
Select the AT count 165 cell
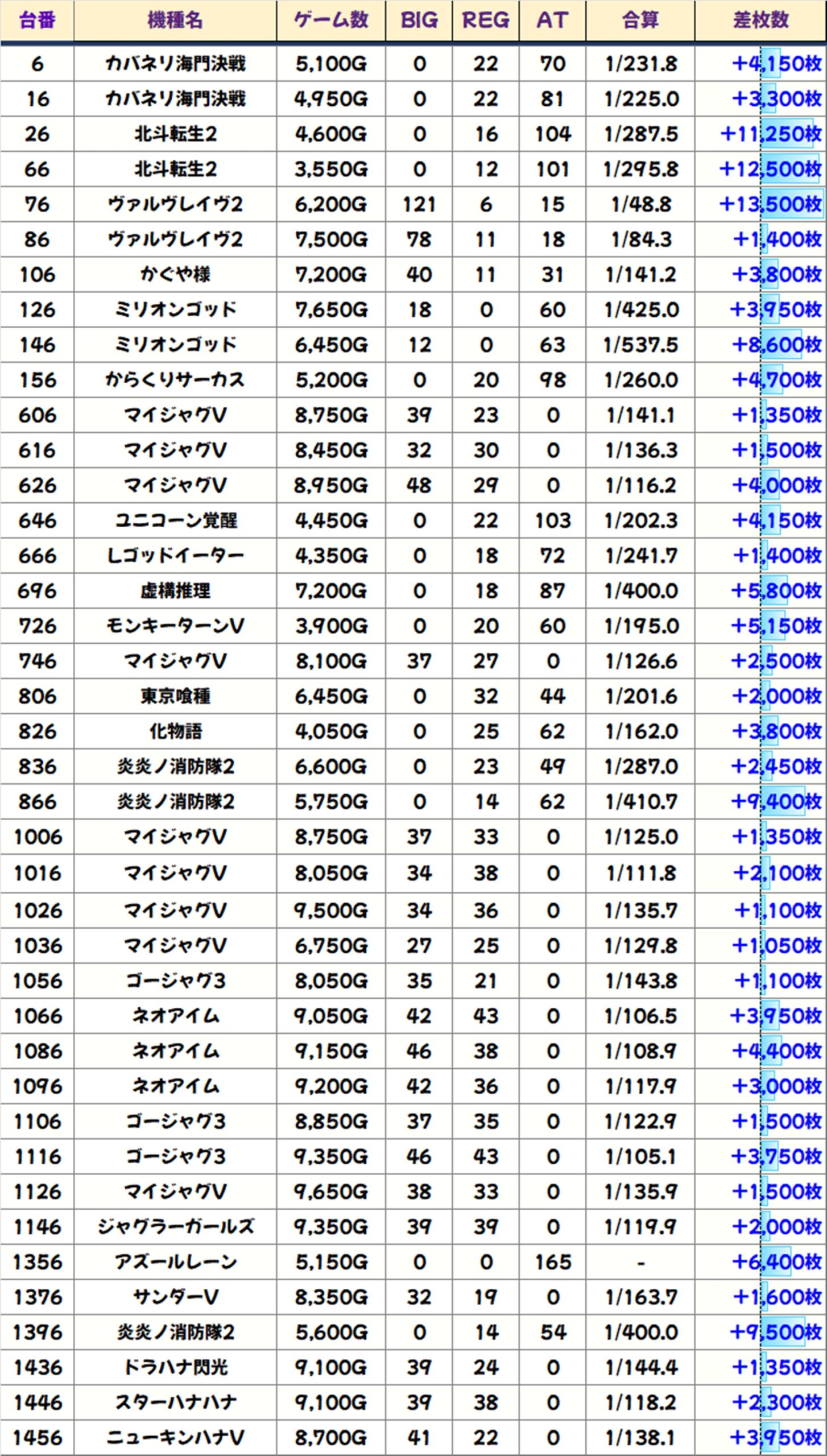coord(552,1261)
